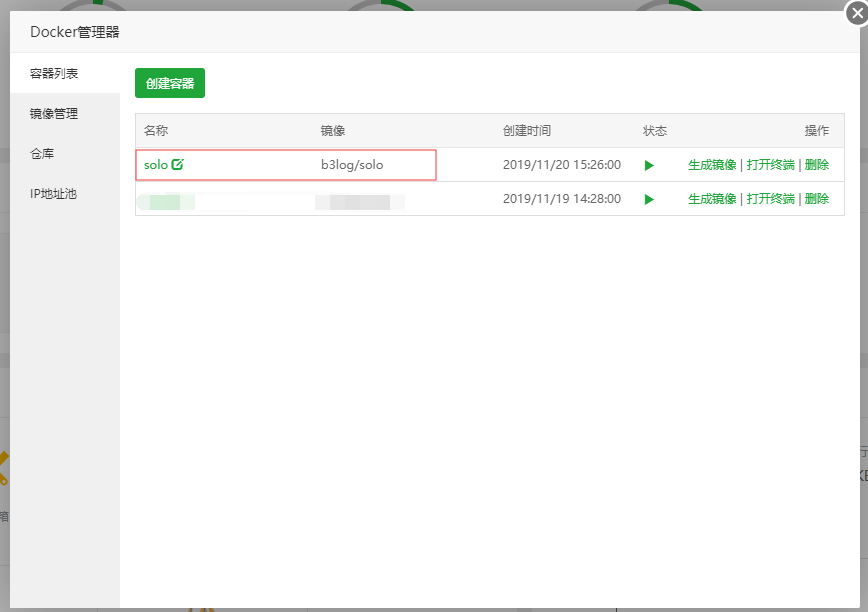This screenshot has height=612, width=868.
Task: Select the IP地址池 tab
Action: click(x=65, y=194)
